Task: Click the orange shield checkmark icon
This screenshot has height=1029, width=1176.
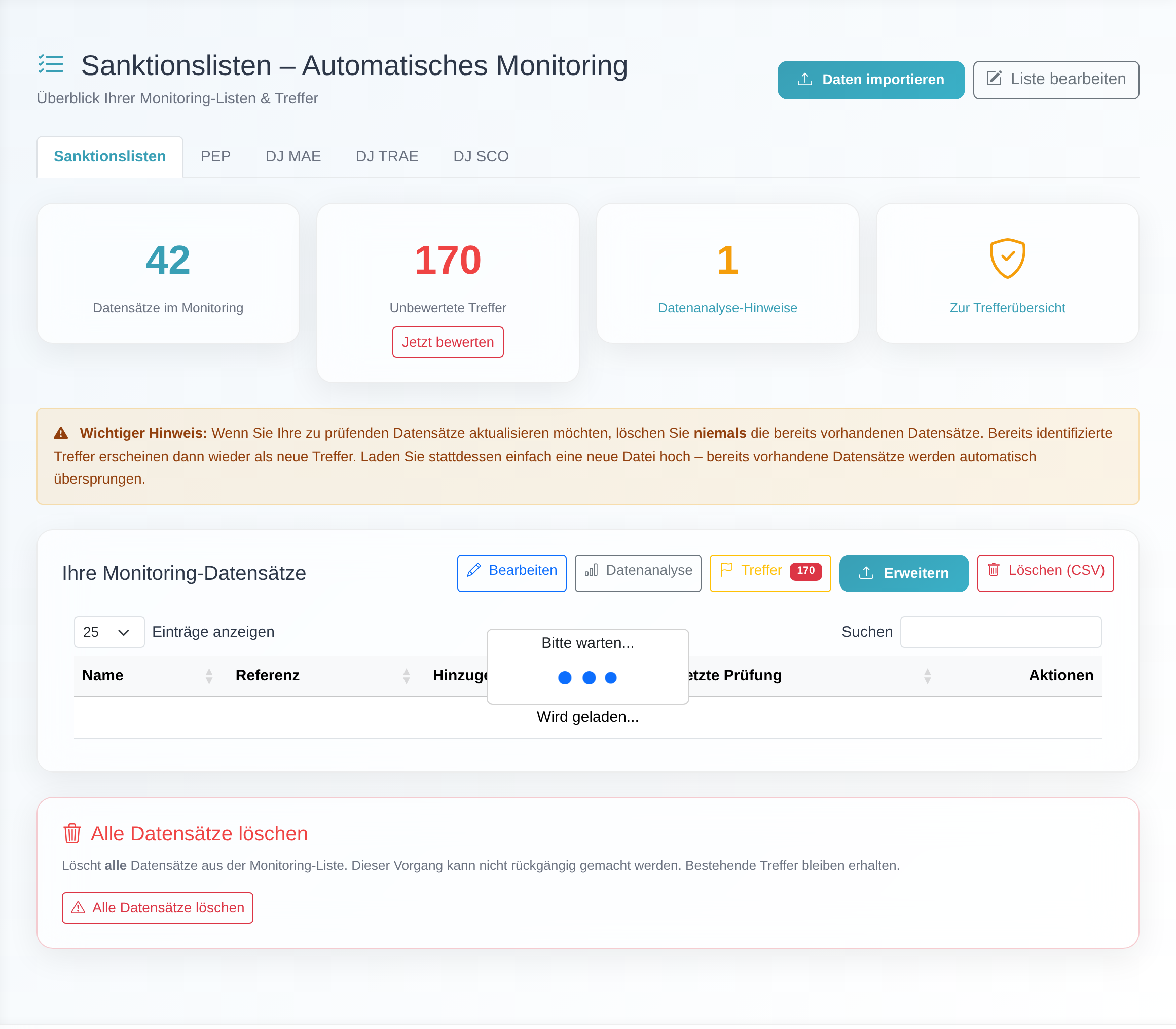Action: click(1007, 259)
